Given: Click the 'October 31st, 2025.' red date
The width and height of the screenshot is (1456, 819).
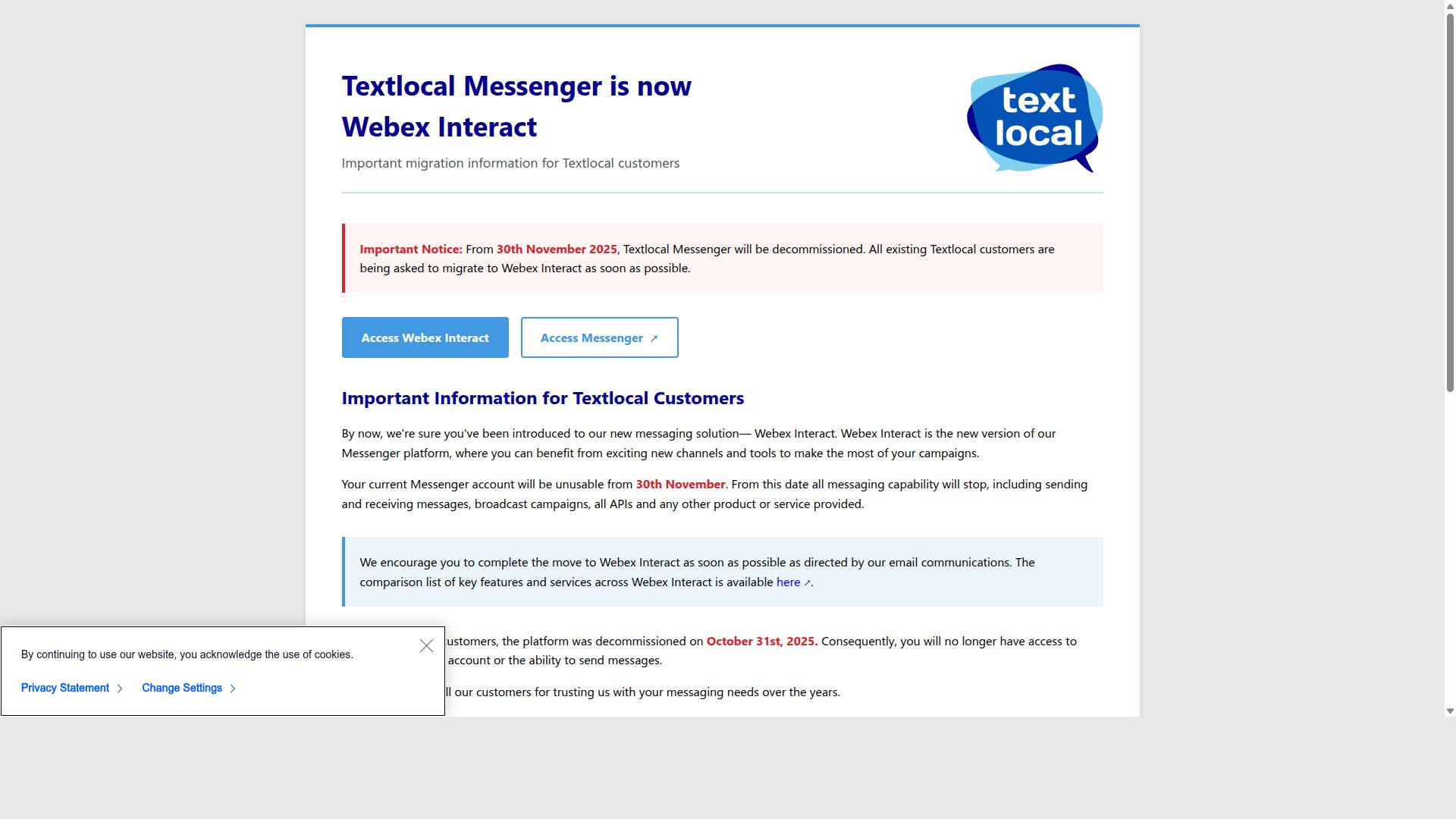Looking at the screenshot, I should pos(762,641).
